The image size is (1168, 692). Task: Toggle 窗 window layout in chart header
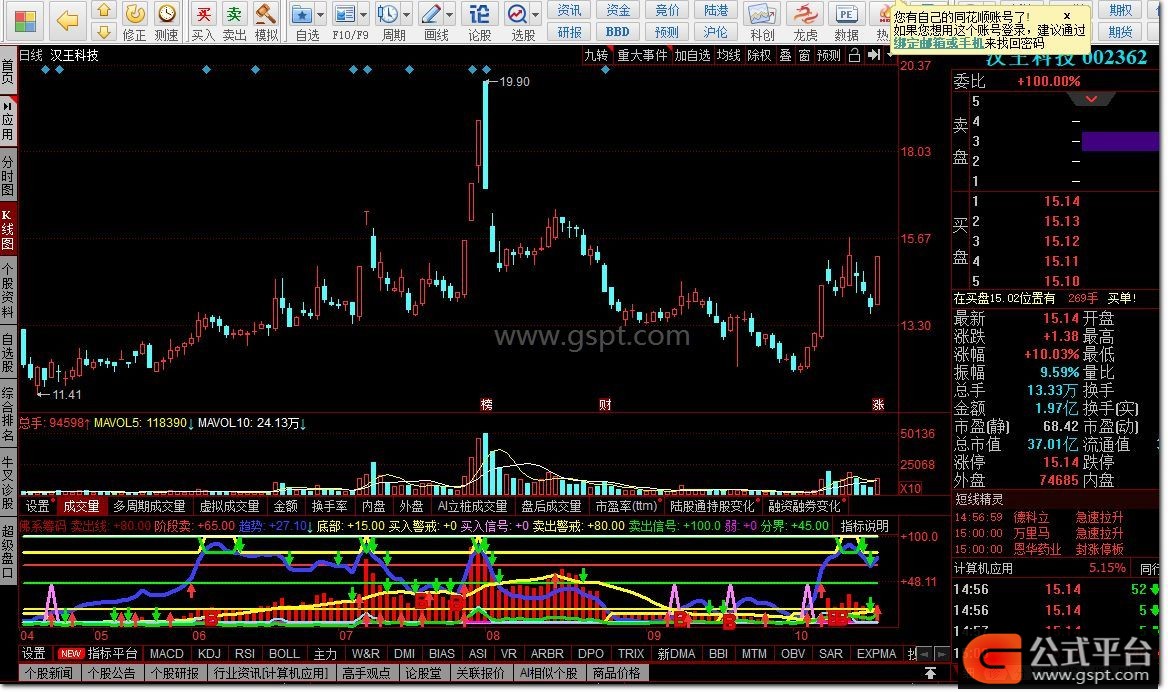pyautogui.click(x=804, y=55)
